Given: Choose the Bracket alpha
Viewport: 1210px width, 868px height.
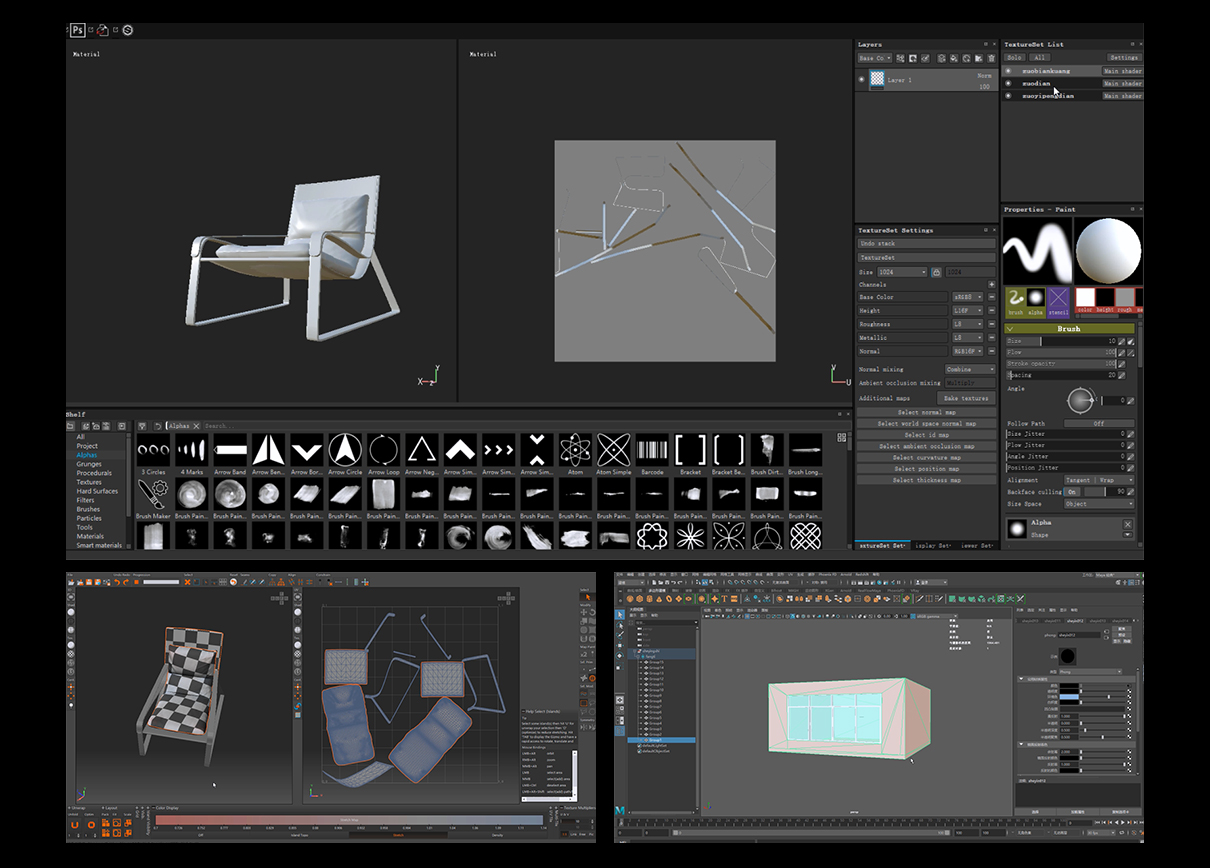Looking at the screenshot, I should (x=690, y=451).
